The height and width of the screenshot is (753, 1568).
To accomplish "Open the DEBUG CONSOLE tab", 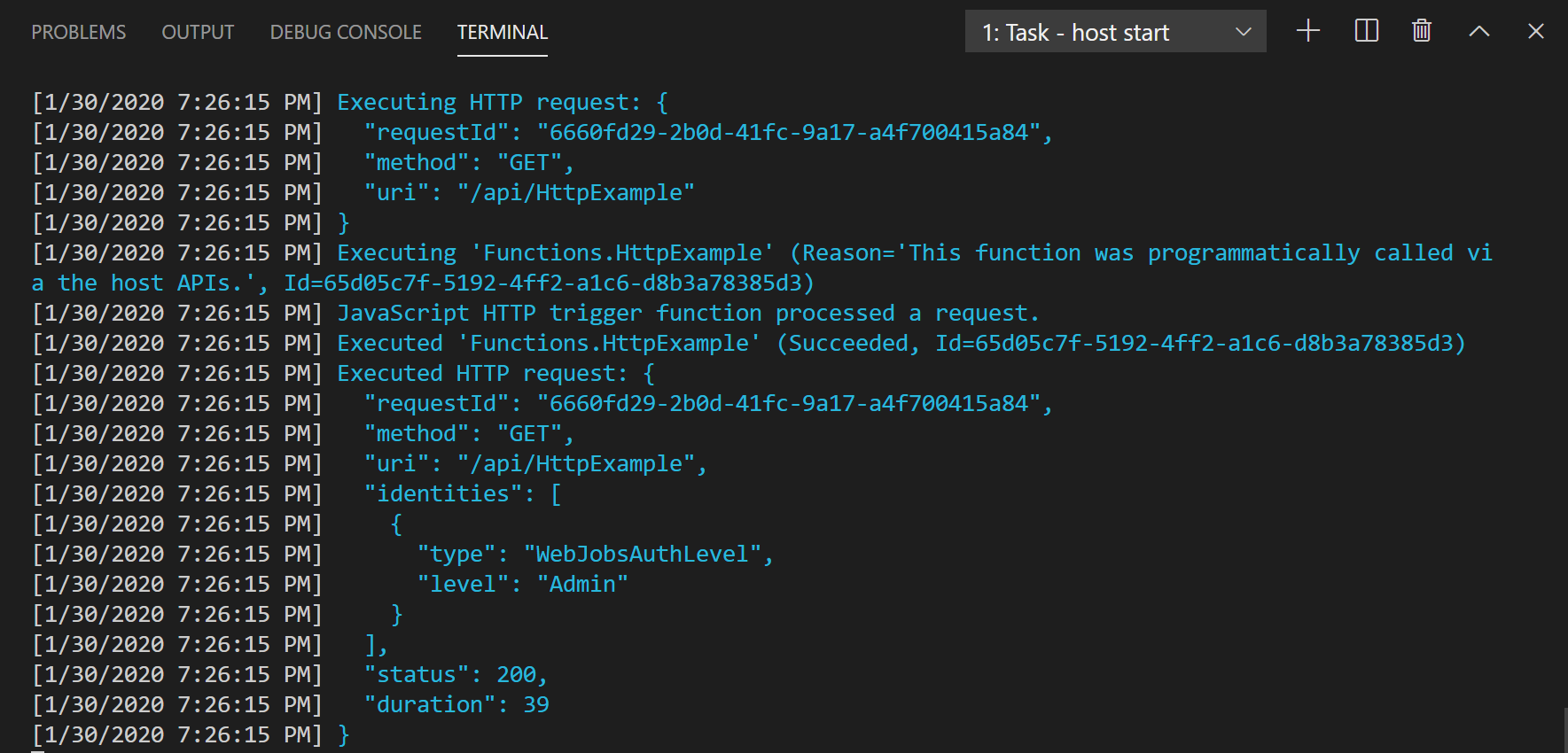I will coord(345,32).
